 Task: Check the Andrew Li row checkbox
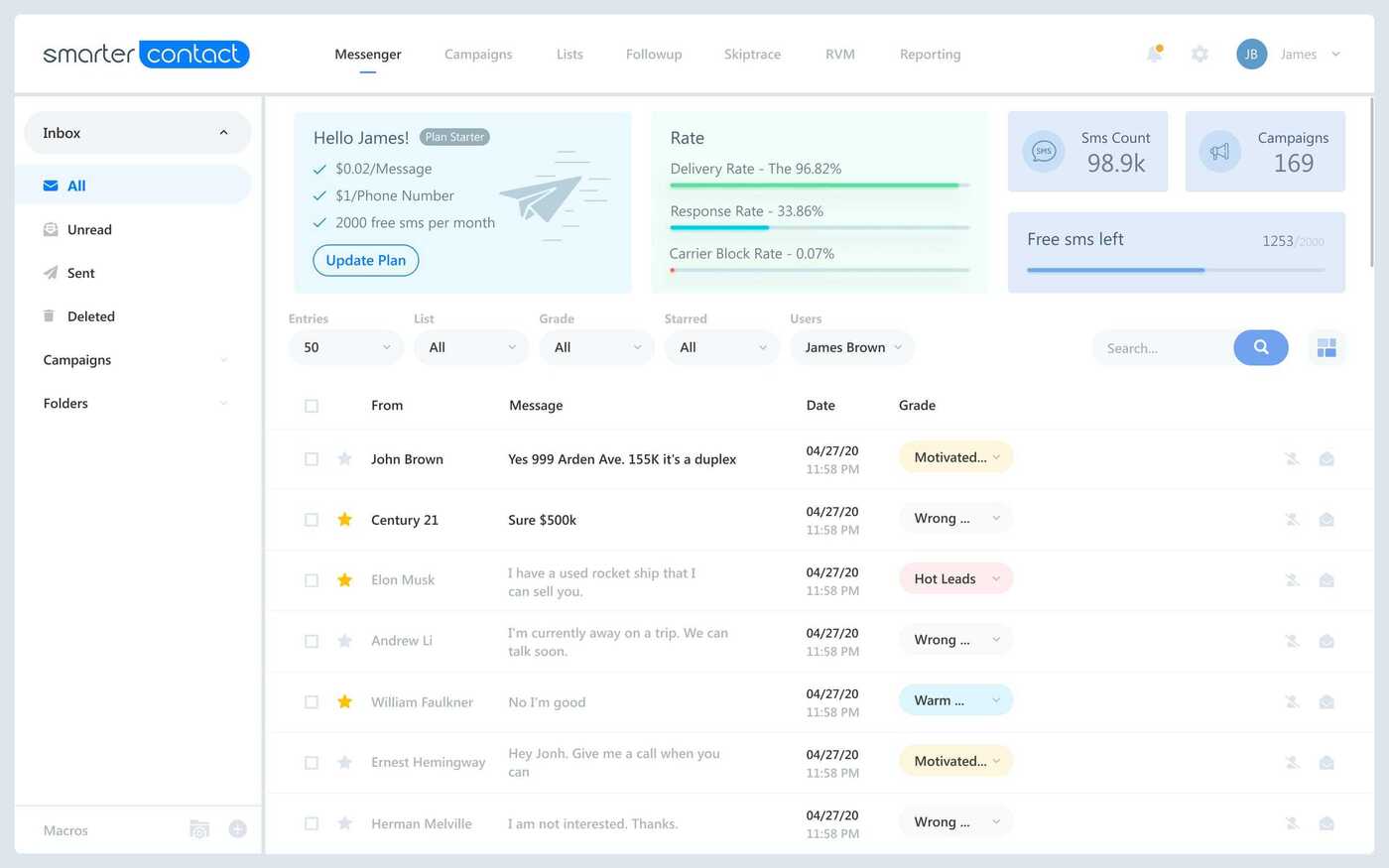tap(312, 642)
